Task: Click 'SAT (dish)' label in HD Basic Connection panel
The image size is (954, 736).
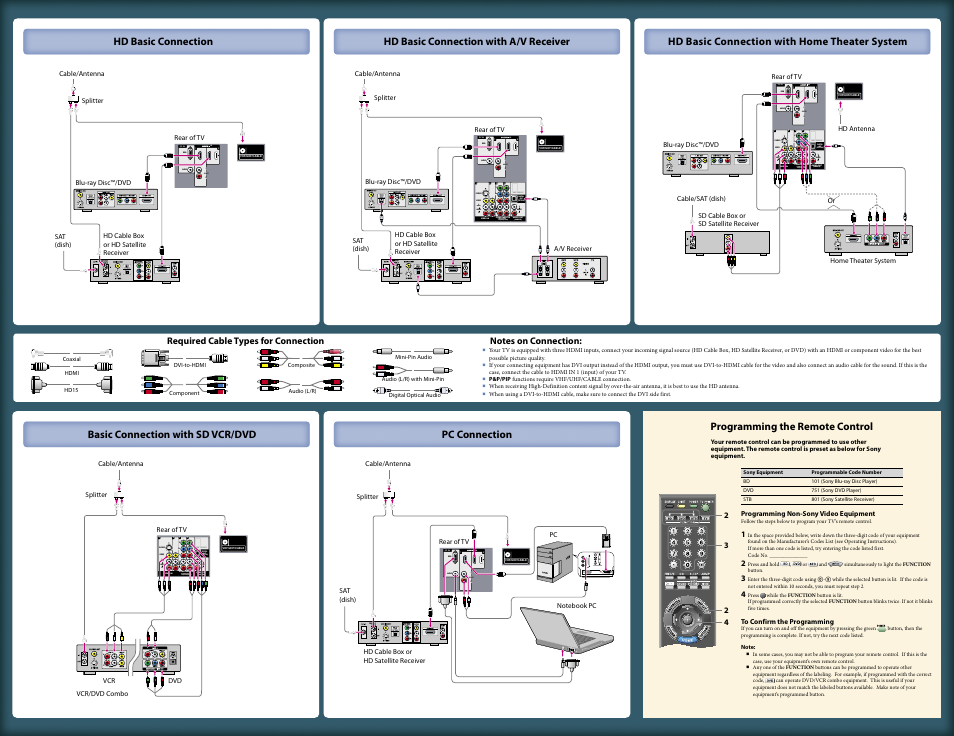Action: [63, 240]
